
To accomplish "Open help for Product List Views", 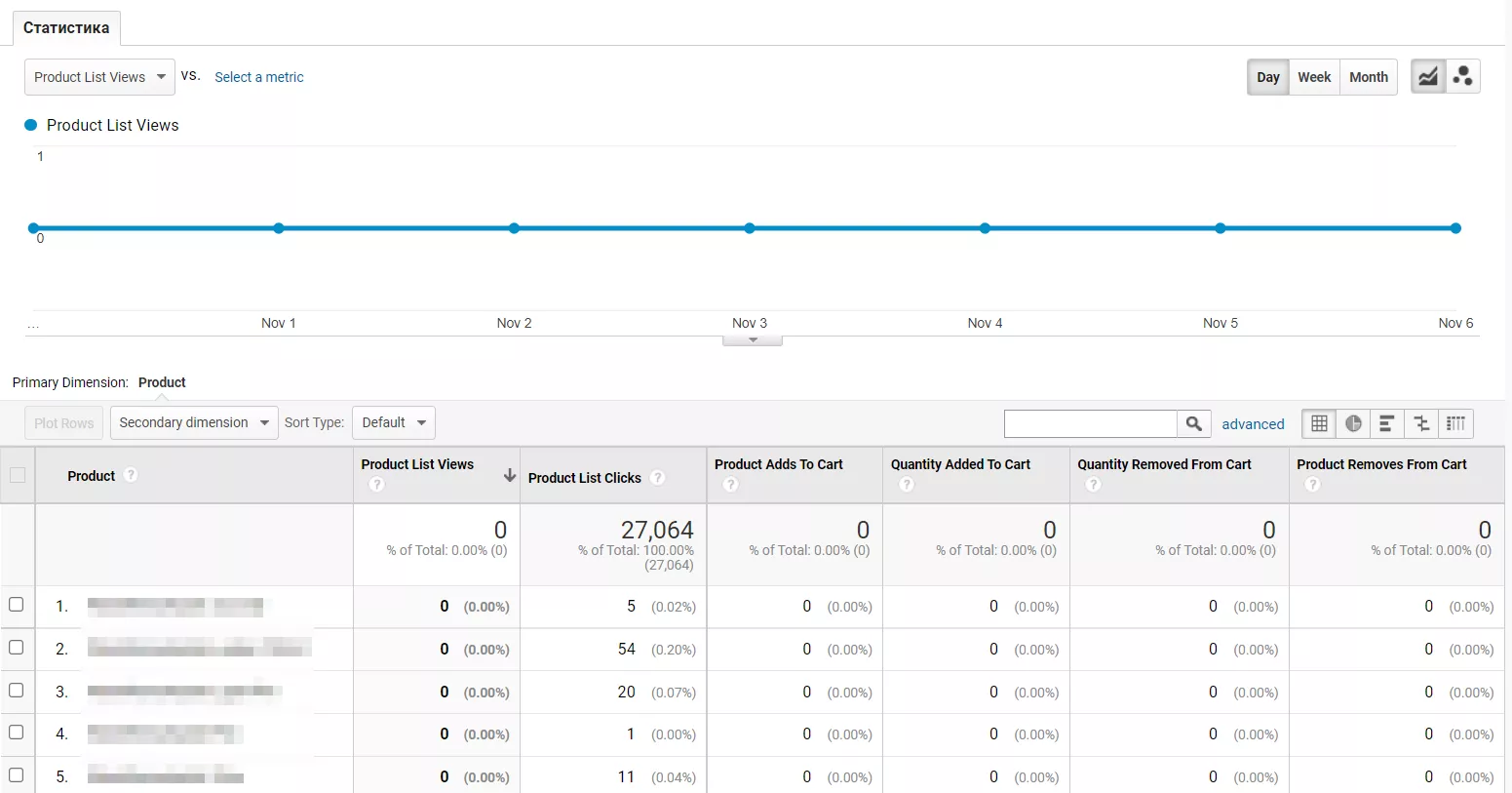I will [x=377, y=485].
